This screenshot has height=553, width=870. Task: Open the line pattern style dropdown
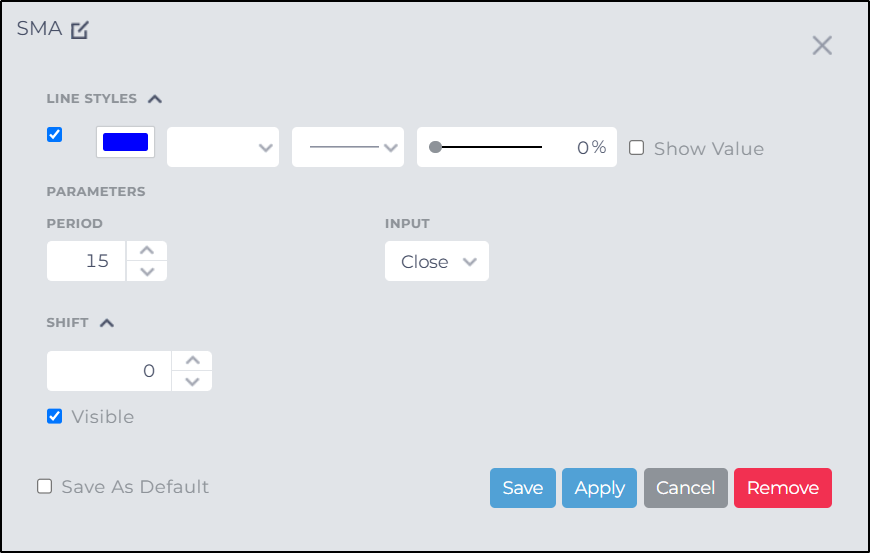(x=348, y=147)
